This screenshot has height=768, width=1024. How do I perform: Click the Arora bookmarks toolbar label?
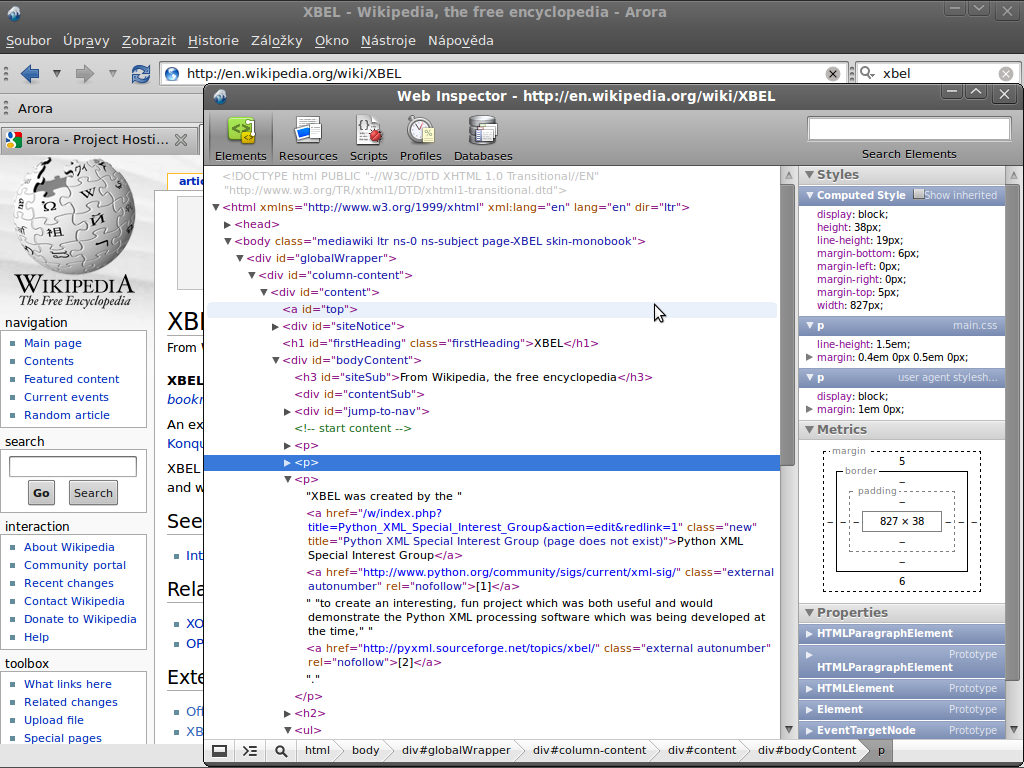pyautogui.click(x=35, y=108)
